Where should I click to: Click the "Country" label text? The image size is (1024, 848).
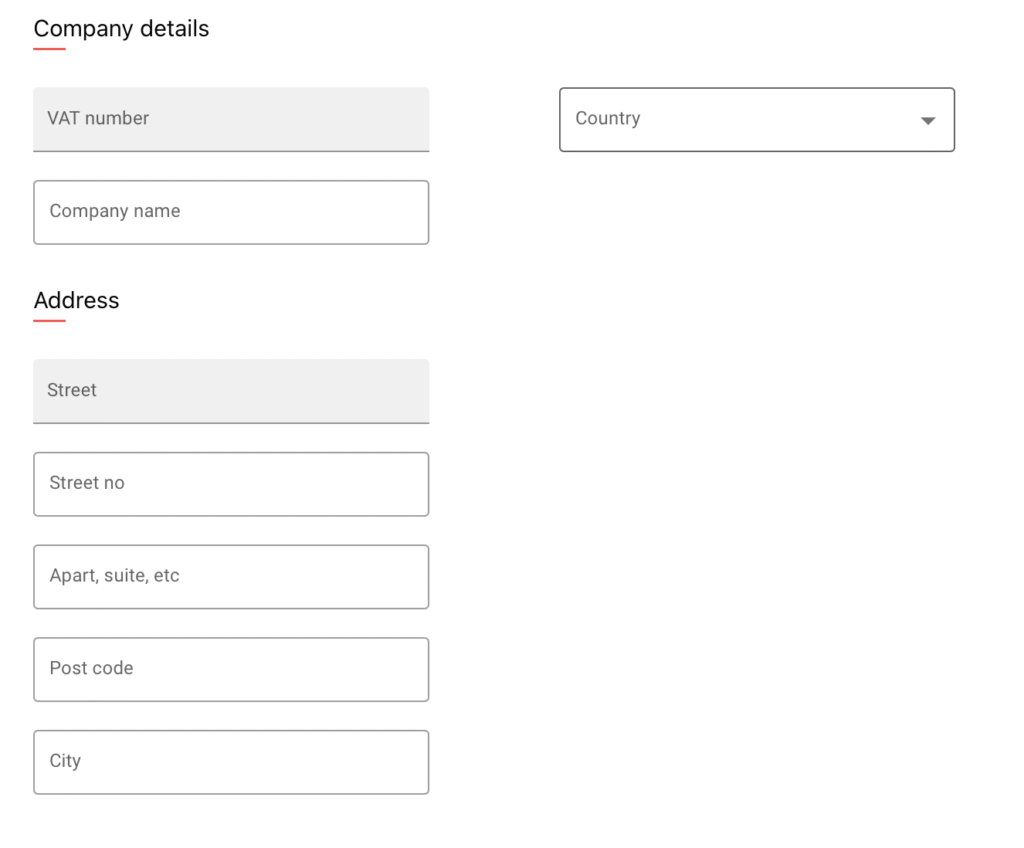tap(607, 118)
